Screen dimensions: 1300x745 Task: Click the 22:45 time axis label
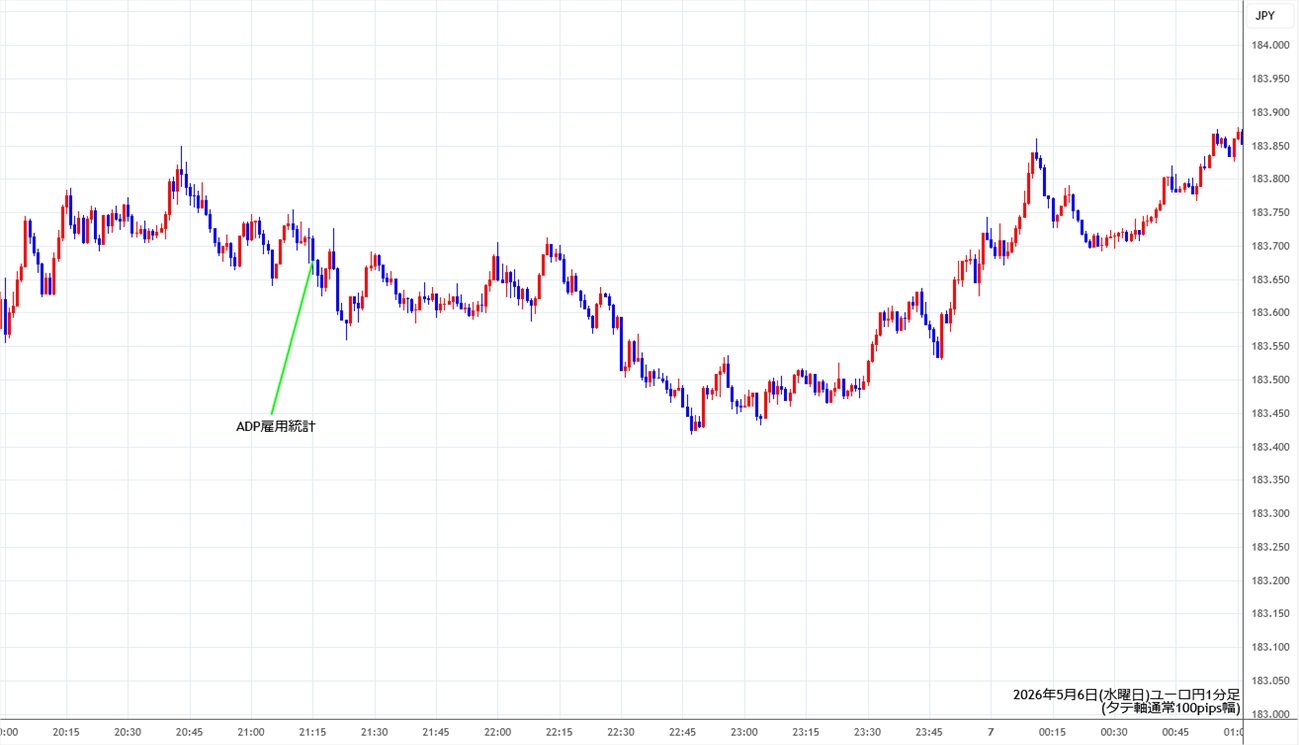682,732
